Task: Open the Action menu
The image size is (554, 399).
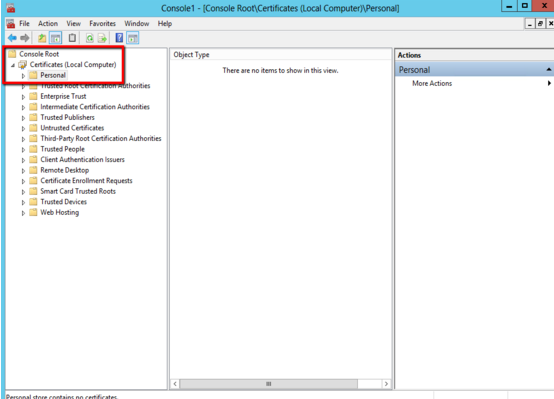Action: (x=48, y=24)
